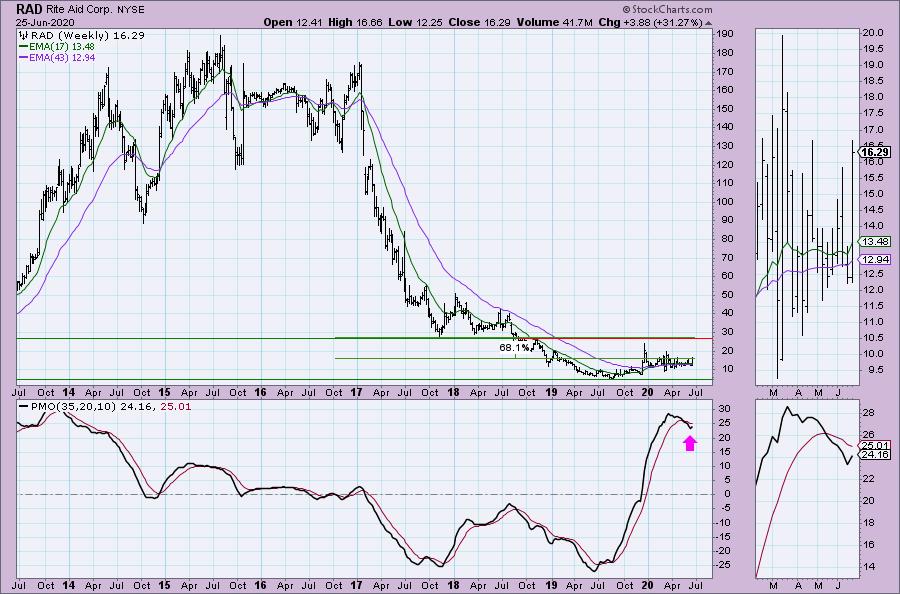Click the Open 12.41 value
This screenshot has width=900, height=594.
point(294,22)
